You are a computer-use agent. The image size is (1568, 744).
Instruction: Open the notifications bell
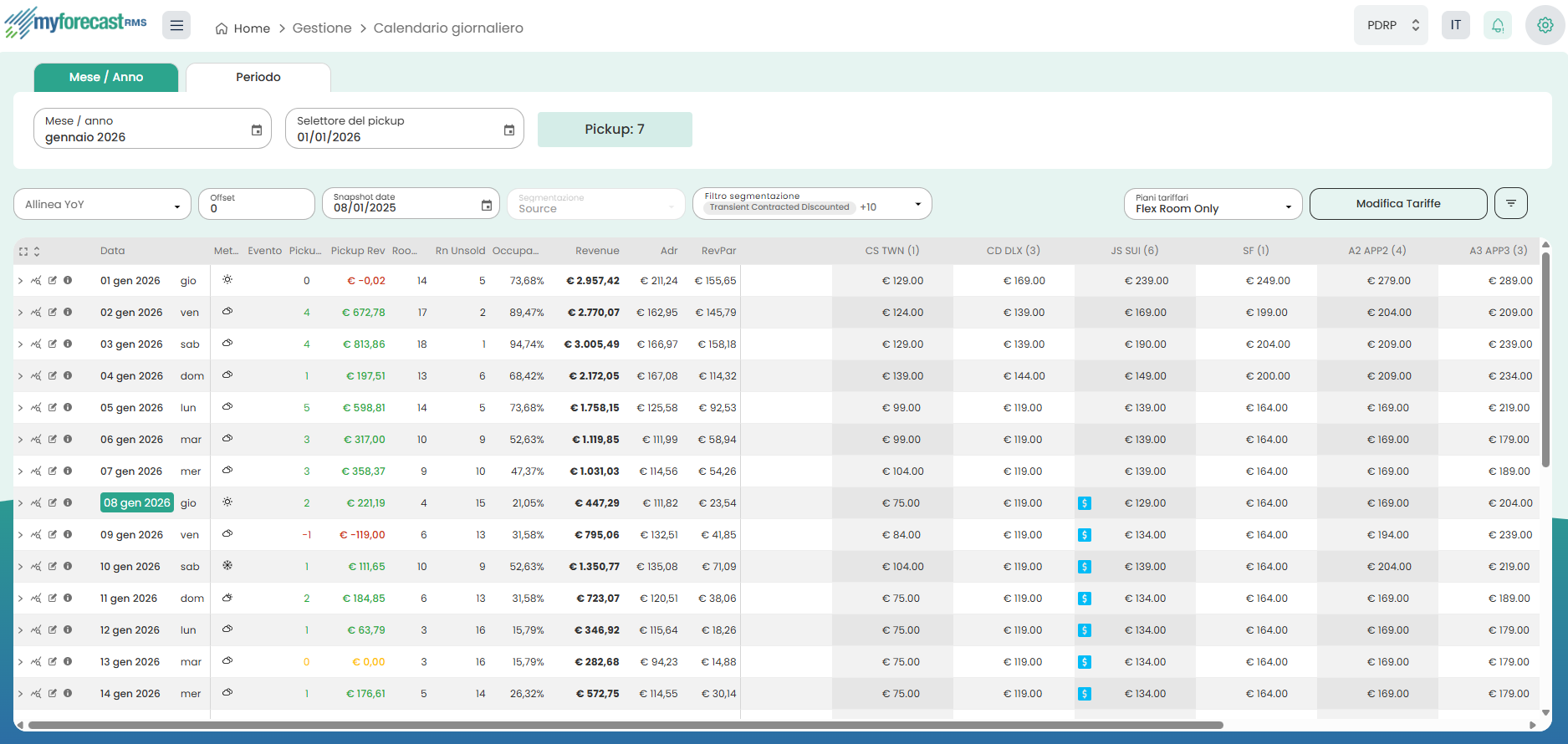coord(1498,26)
